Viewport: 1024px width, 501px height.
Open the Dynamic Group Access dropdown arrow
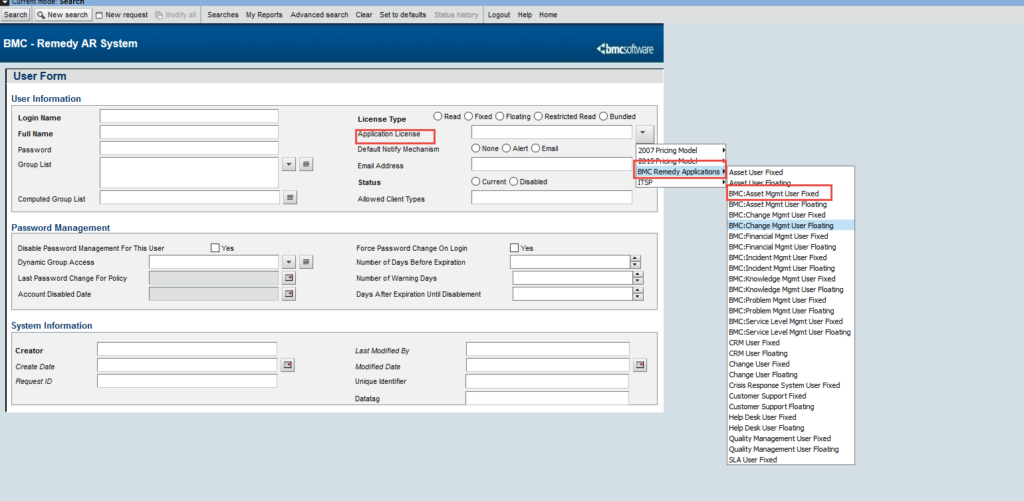click(x=289, y=262)
